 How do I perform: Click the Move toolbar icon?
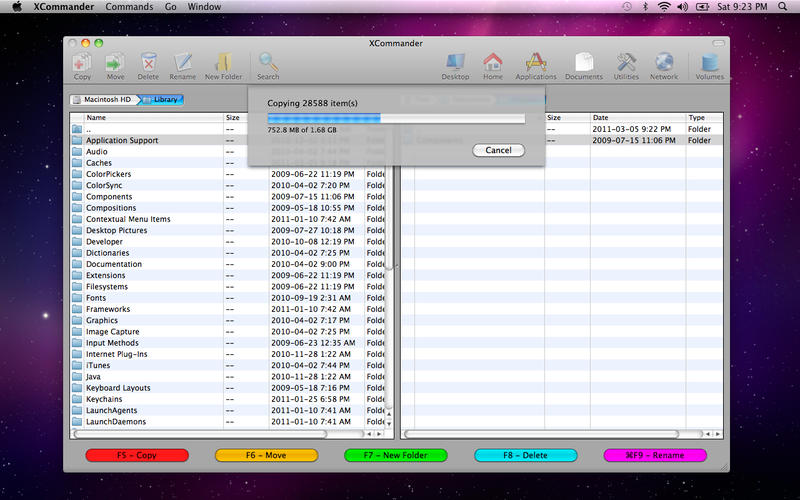coord(115,66)
